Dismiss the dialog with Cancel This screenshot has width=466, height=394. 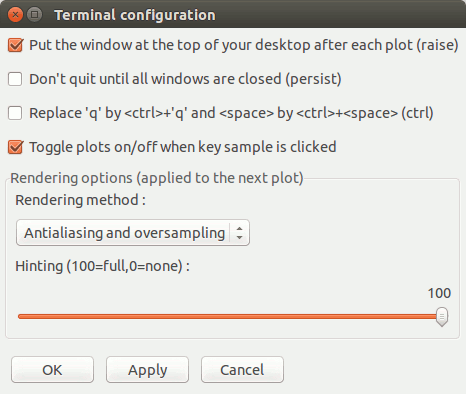242,370
